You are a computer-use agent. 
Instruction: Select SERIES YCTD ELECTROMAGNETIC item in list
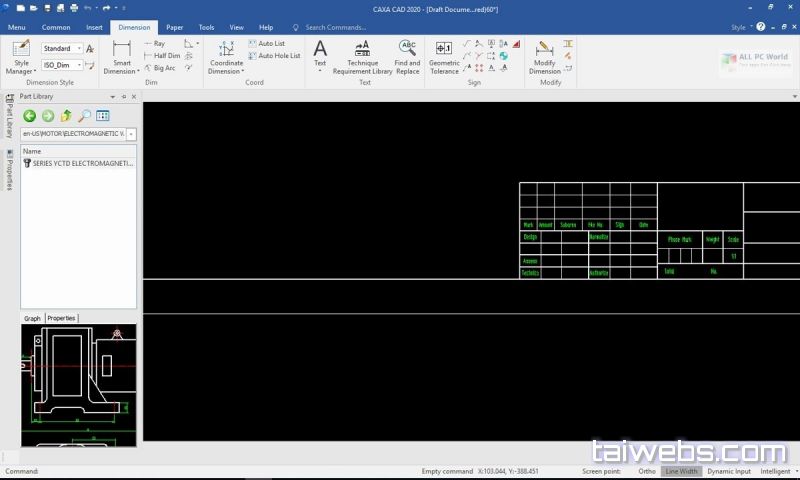point(82,163)
